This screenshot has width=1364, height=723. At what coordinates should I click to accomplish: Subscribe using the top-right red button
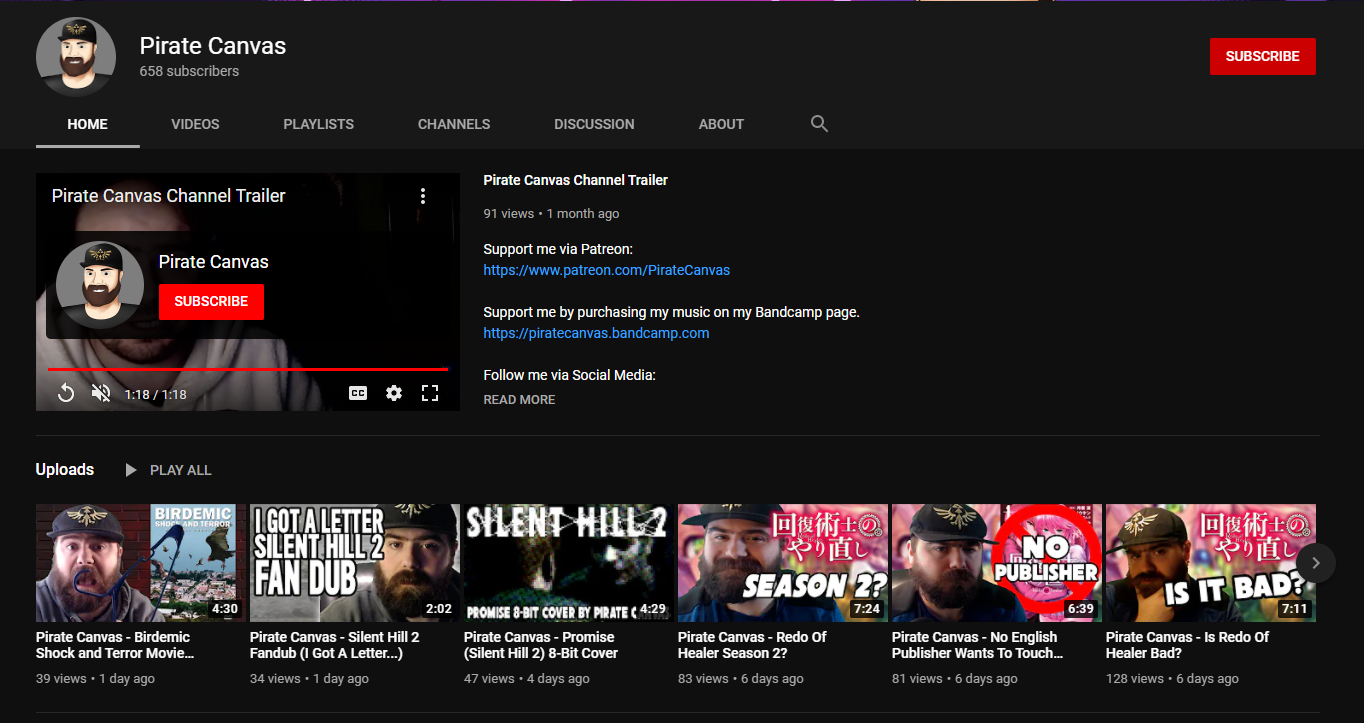click(x=1263, y=57)
